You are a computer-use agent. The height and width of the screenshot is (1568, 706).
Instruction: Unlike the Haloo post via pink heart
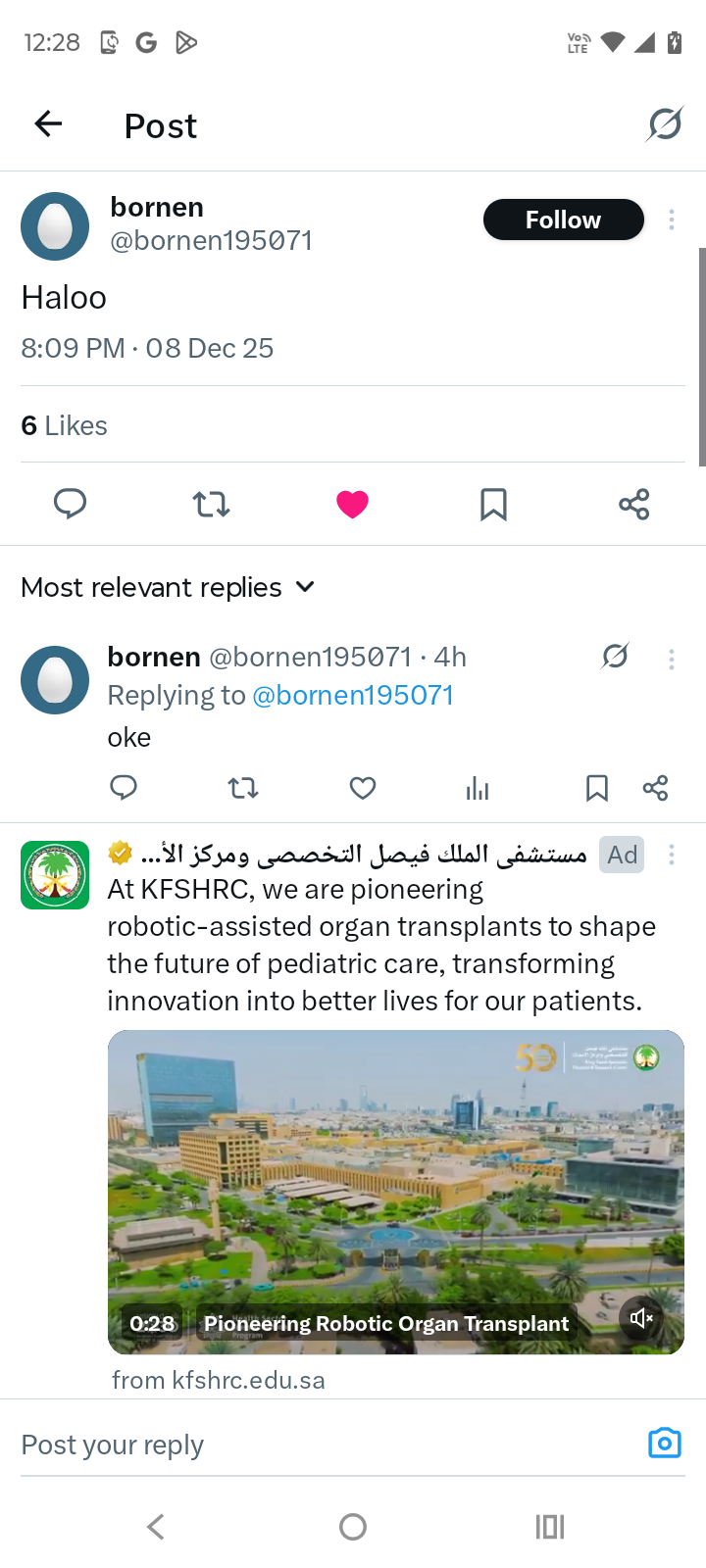point(352,504)
